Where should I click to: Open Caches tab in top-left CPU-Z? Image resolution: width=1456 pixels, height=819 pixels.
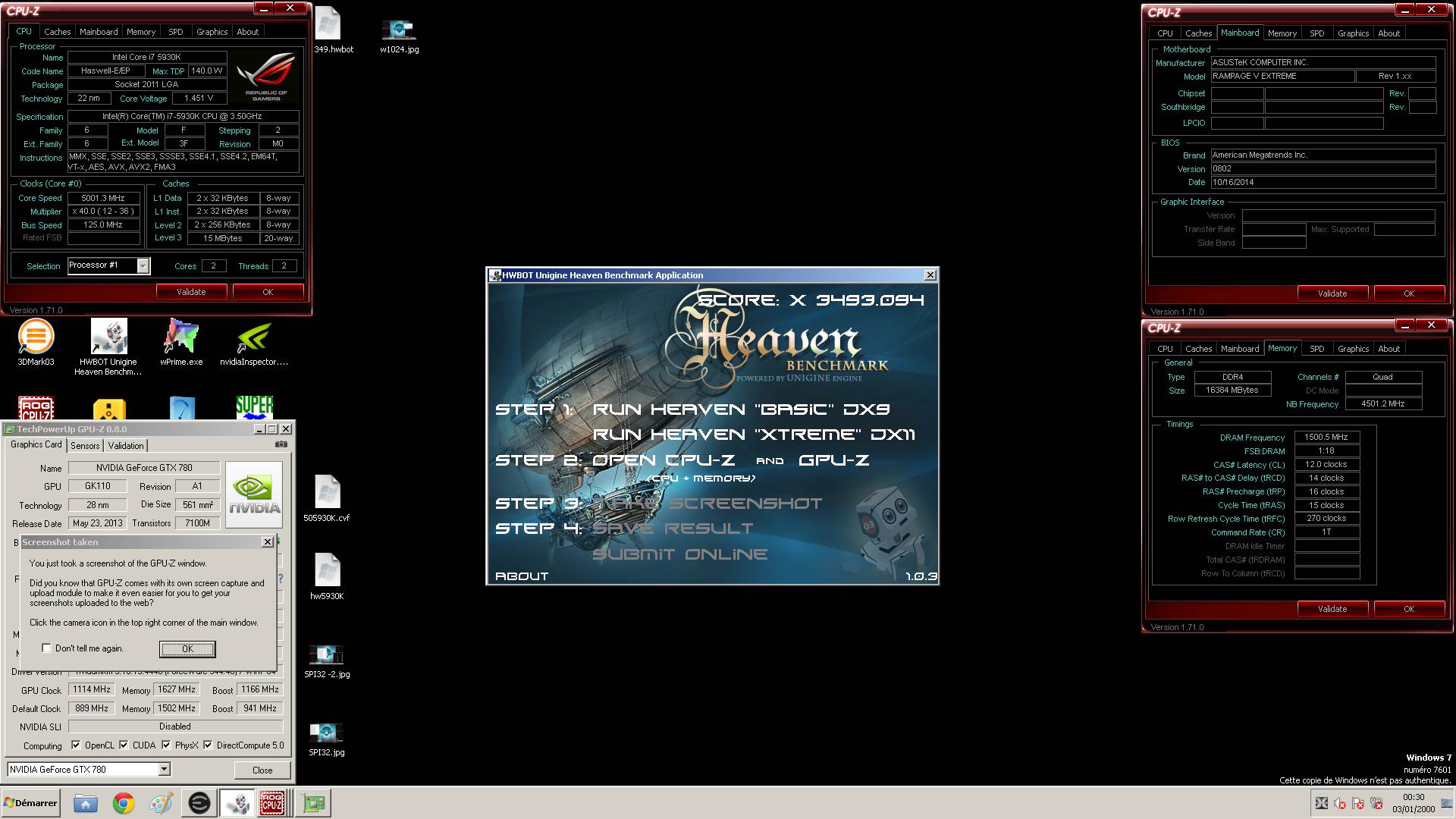coord(57,32)
